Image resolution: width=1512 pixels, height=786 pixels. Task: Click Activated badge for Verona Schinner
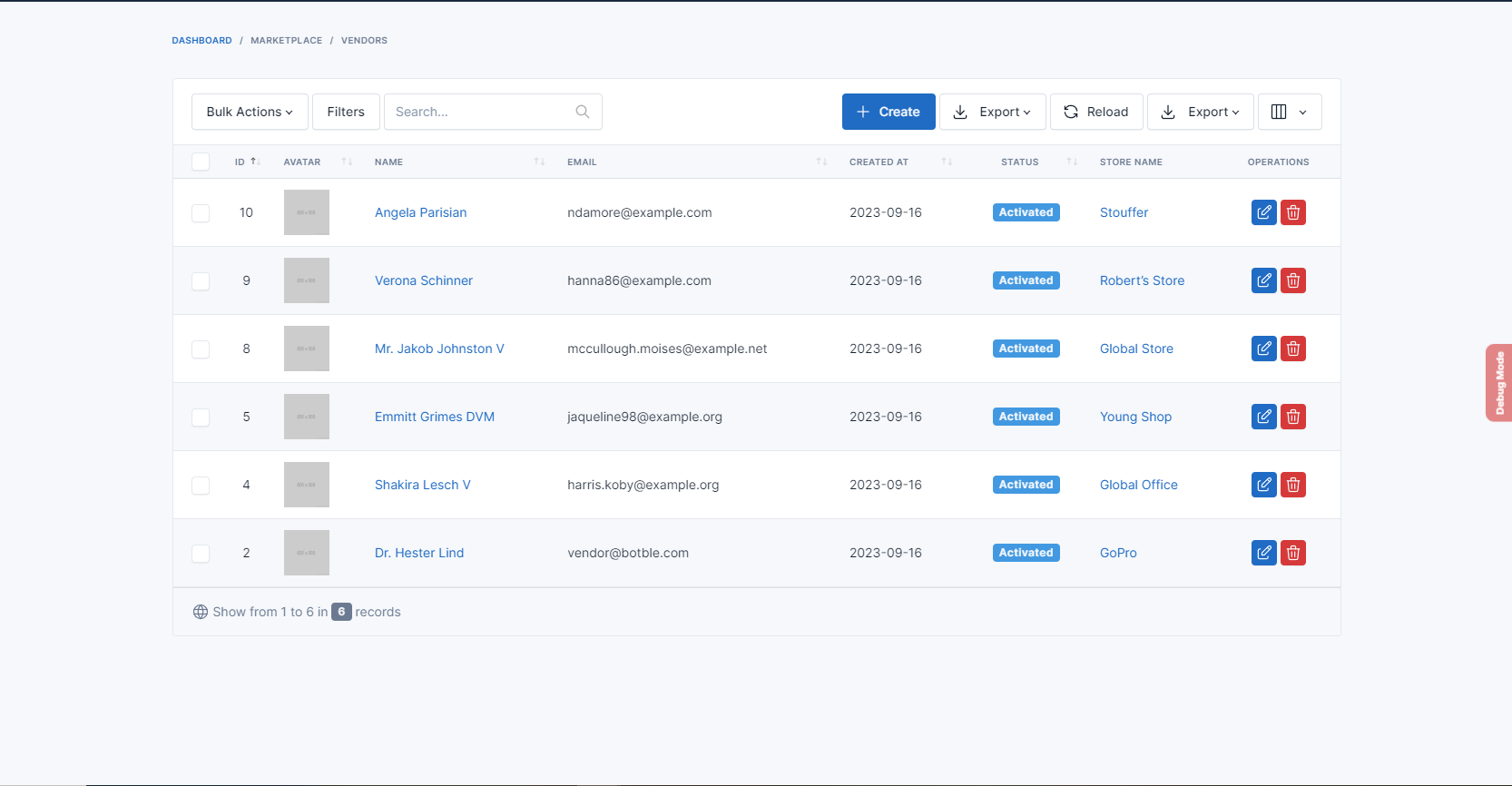click(x=1026, y=280)
